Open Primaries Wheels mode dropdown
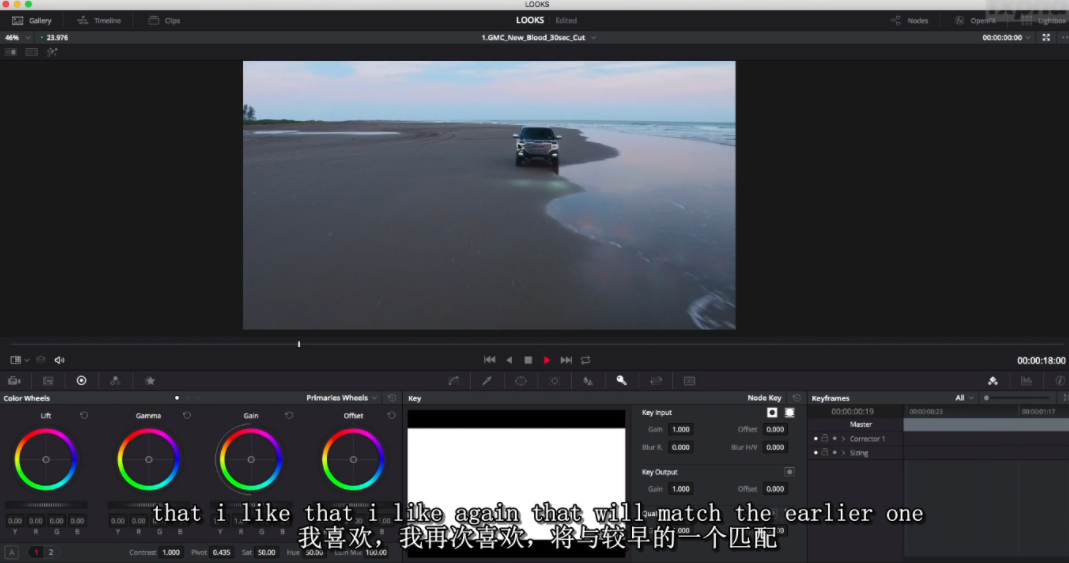Viewport: 1069px width, 563px height. point(341,398)
